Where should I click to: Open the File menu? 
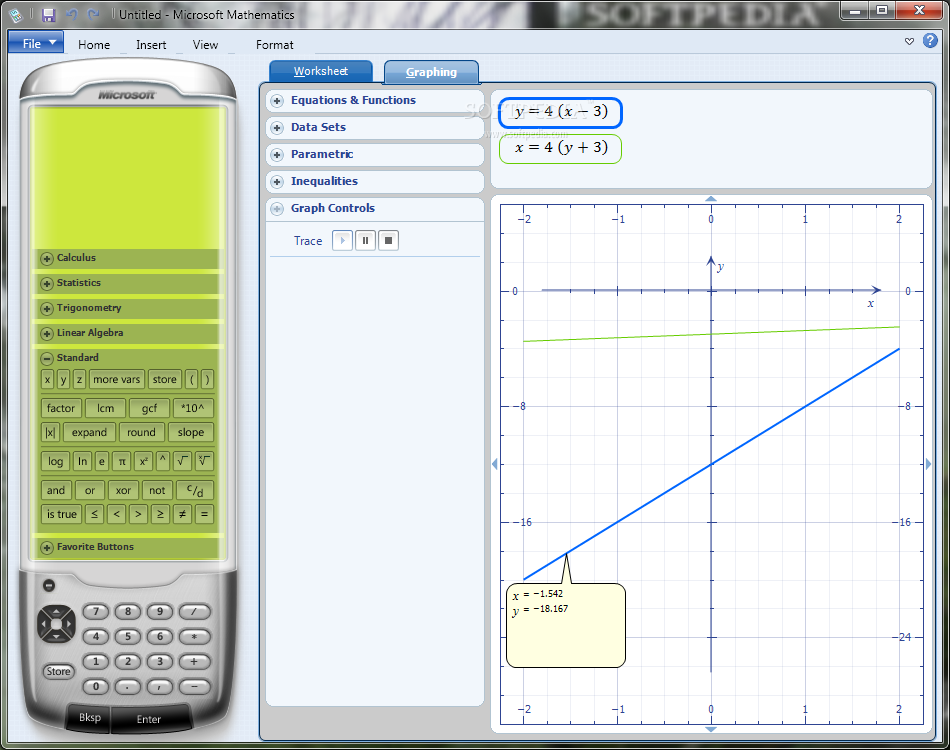tap(36, 44)
